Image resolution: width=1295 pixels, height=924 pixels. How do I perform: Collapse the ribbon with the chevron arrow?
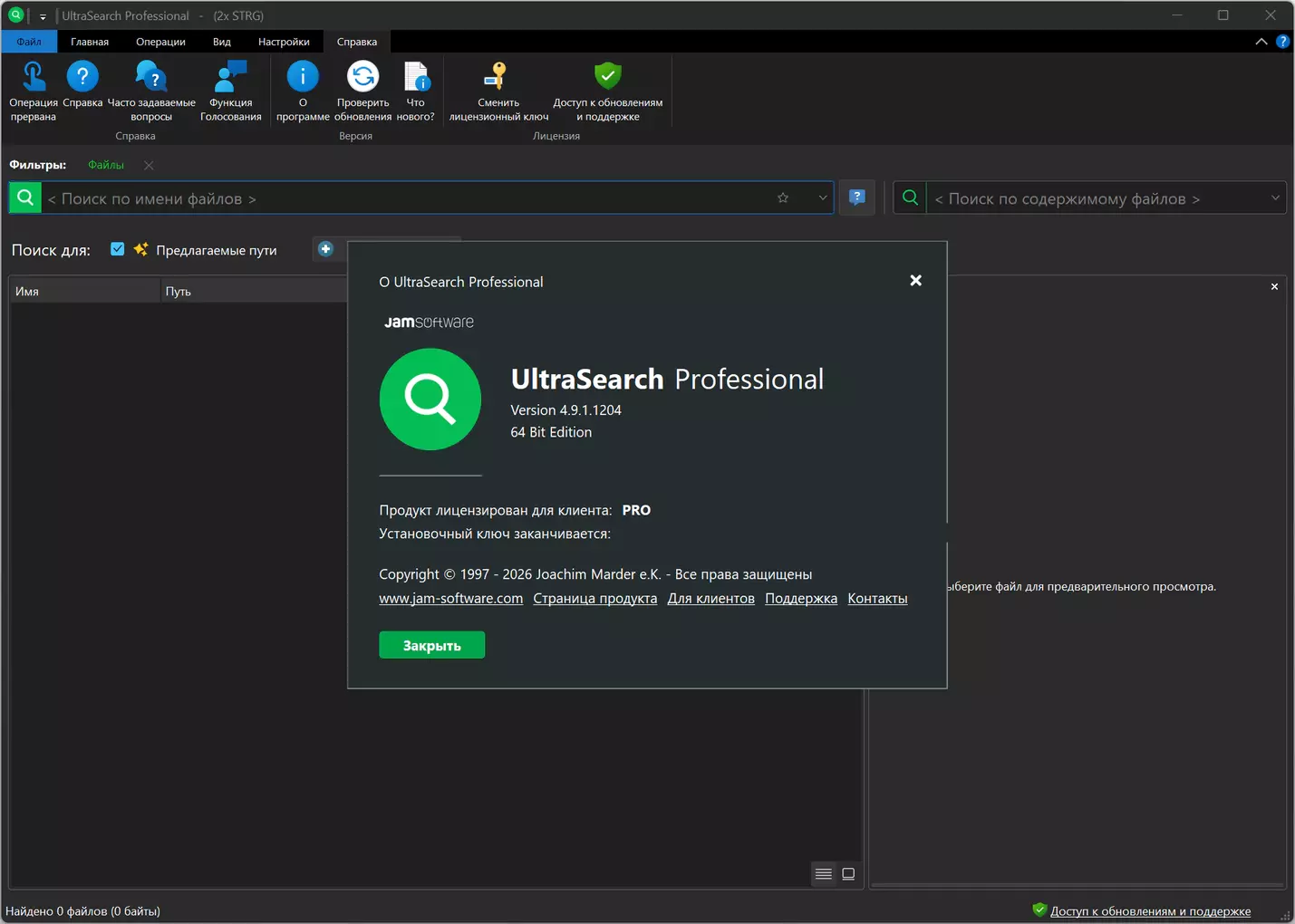[x=1261, y=42]
